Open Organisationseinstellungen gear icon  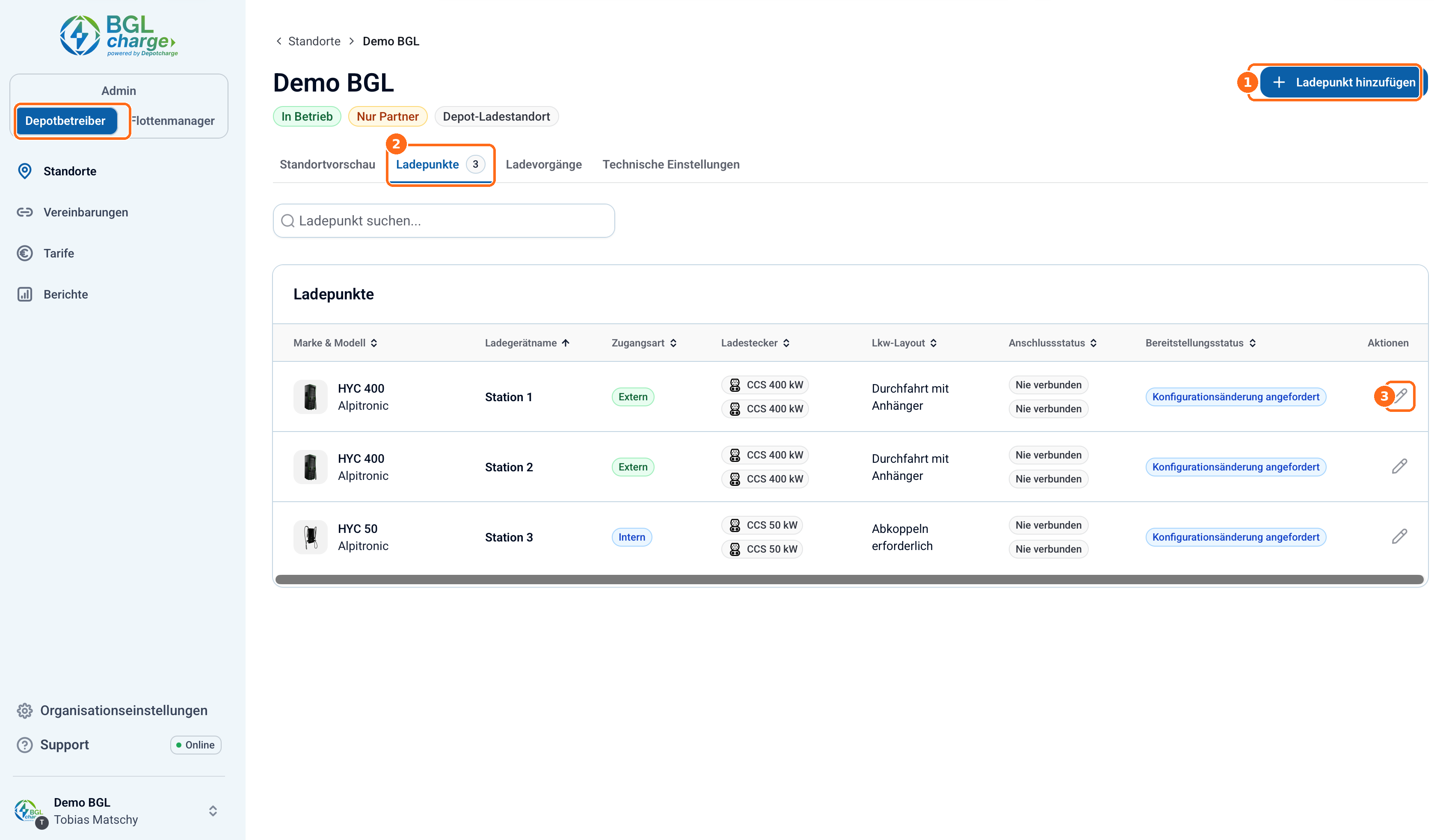[x=24, y=710]
